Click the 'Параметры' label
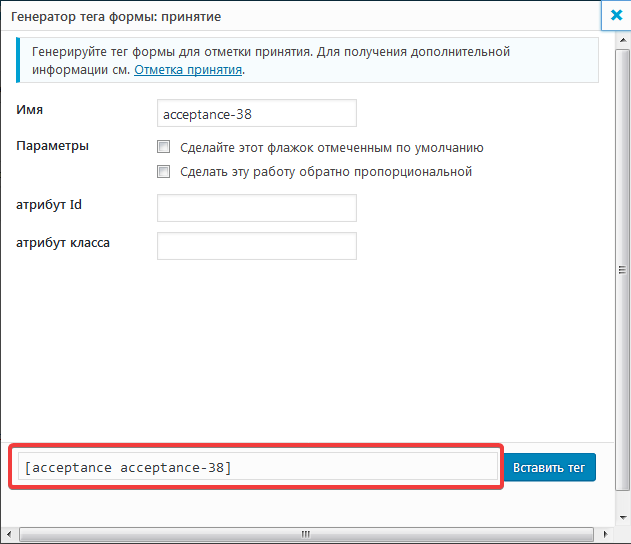Image resolution: width=631 pixels, height=544 pixels. point(52,146)
